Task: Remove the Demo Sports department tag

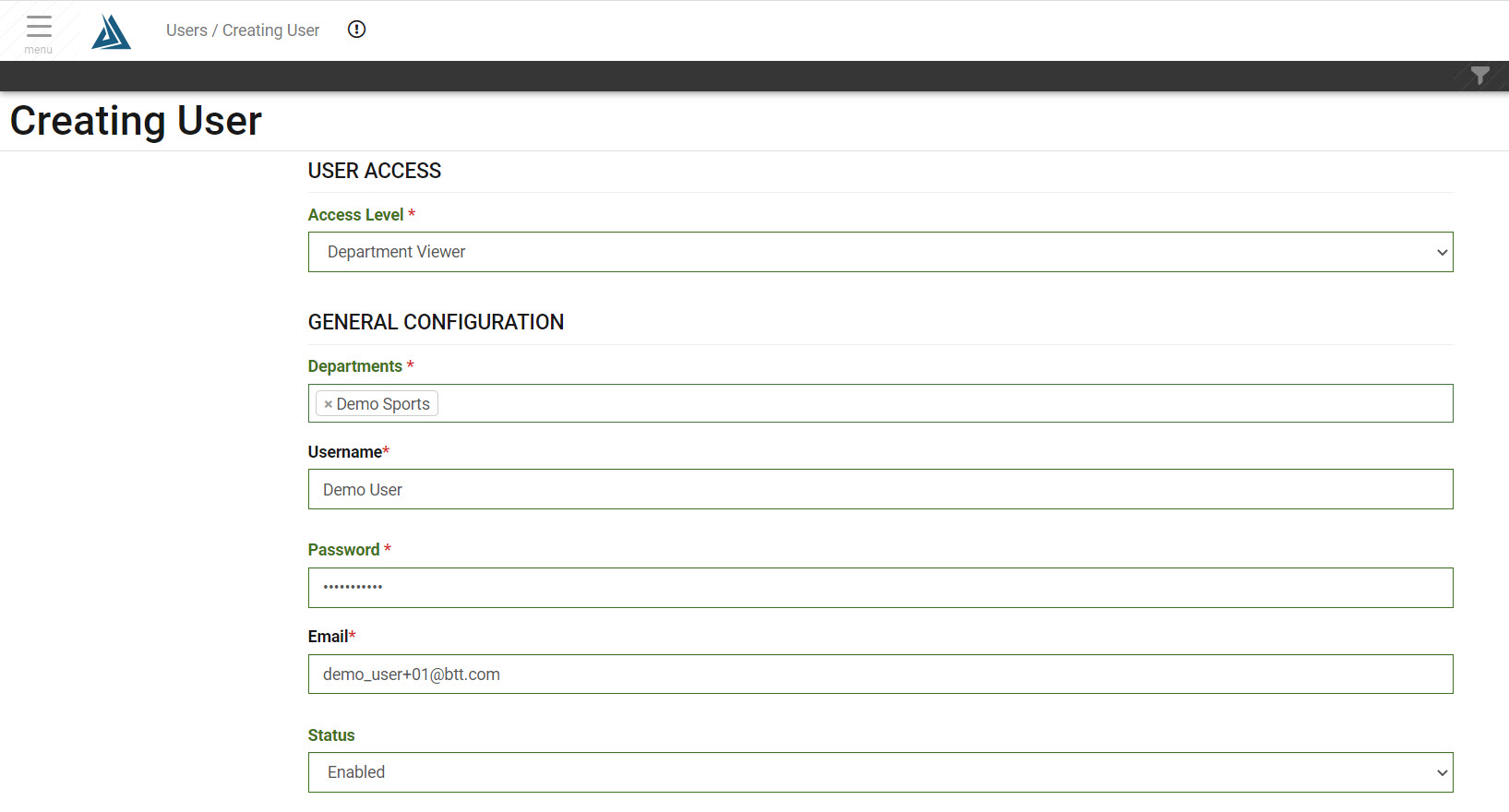Action: tap(328, 404)
